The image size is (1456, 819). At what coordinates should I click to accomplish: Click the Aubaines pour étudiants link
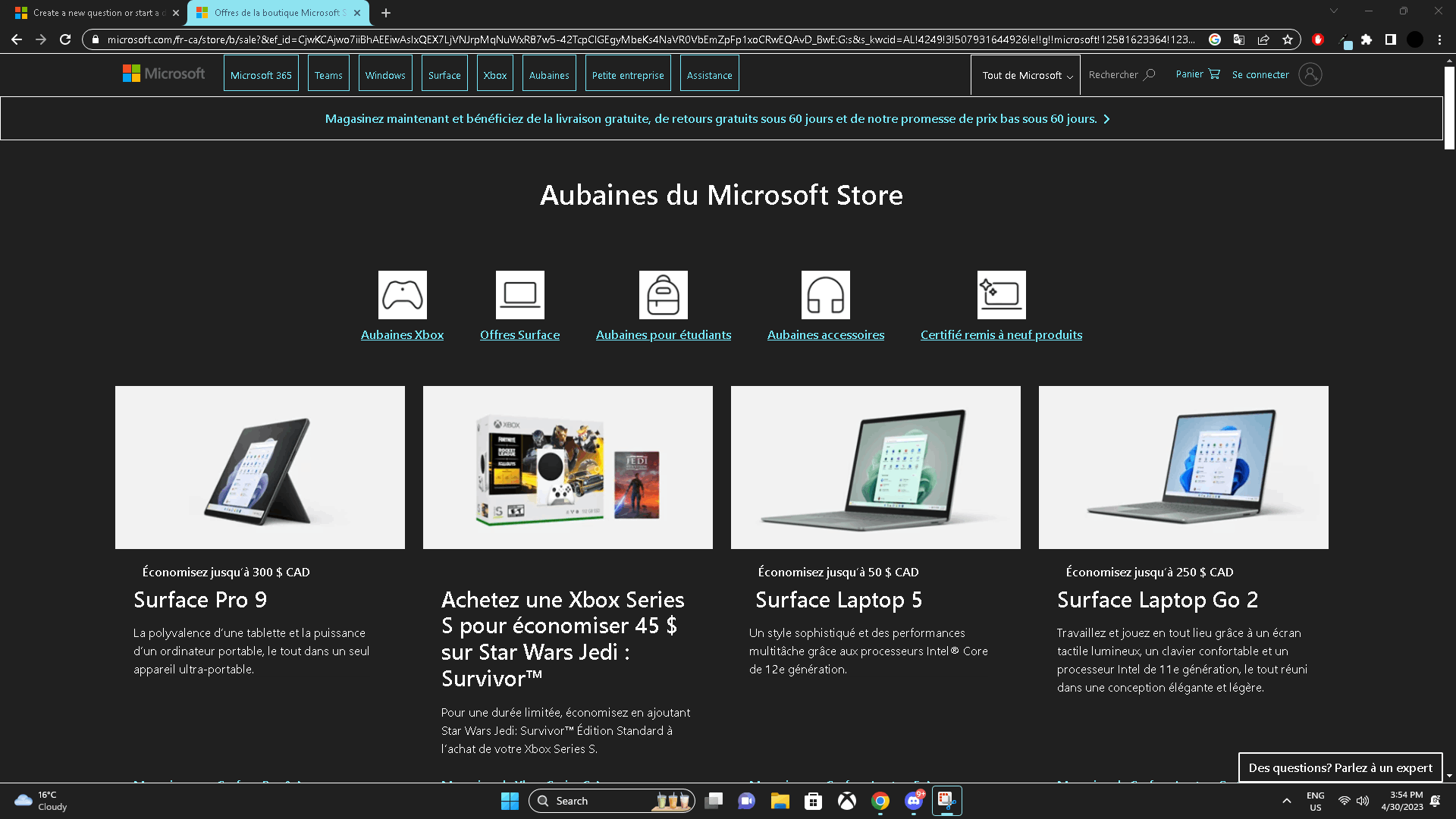[x=664, y=335]
